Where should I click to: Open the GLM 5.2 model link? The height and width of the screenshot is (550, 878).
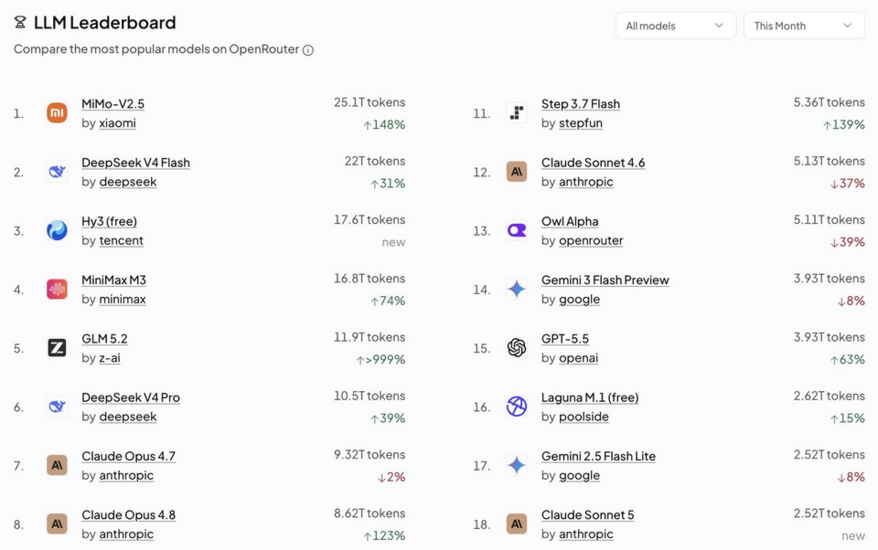[104, 339]
